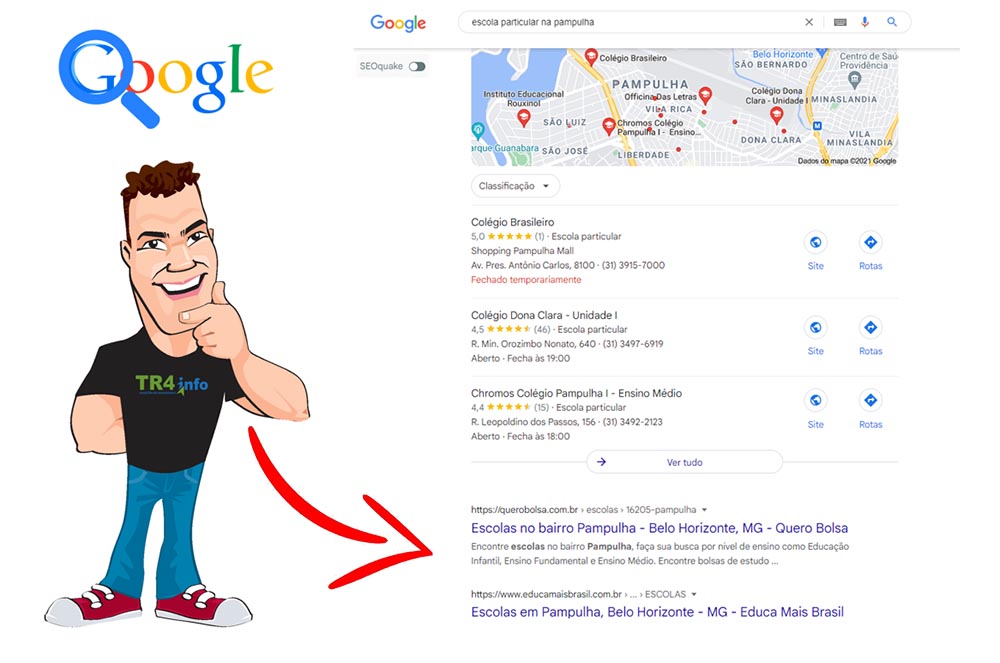Expand the arrow next to querobolsa URL

704,510
